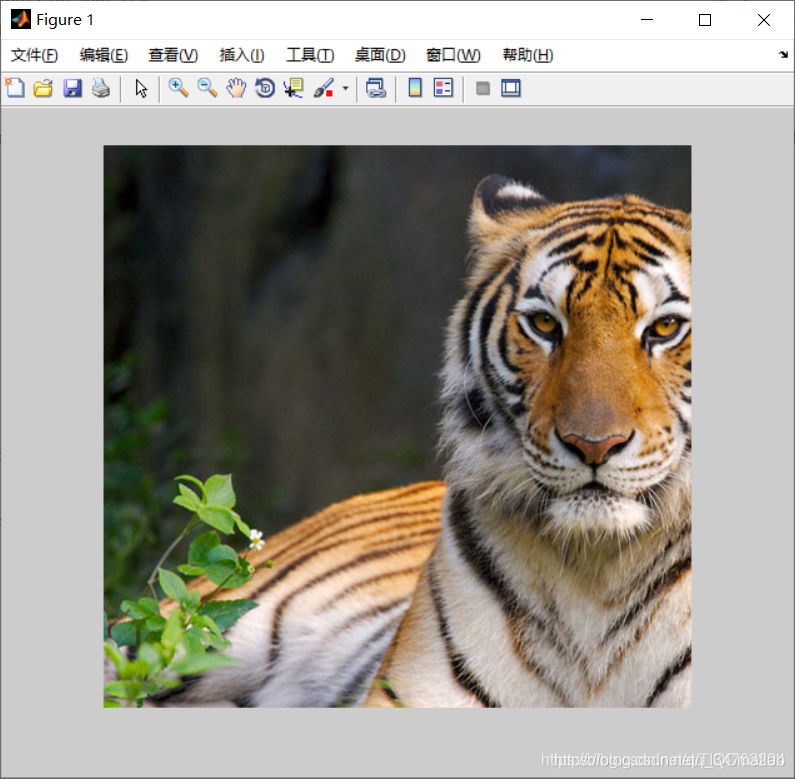Screen dimensions: 795x779
Task: Print the figure using the printer icon
Action: pyautogui.click(x=101, y=88)
